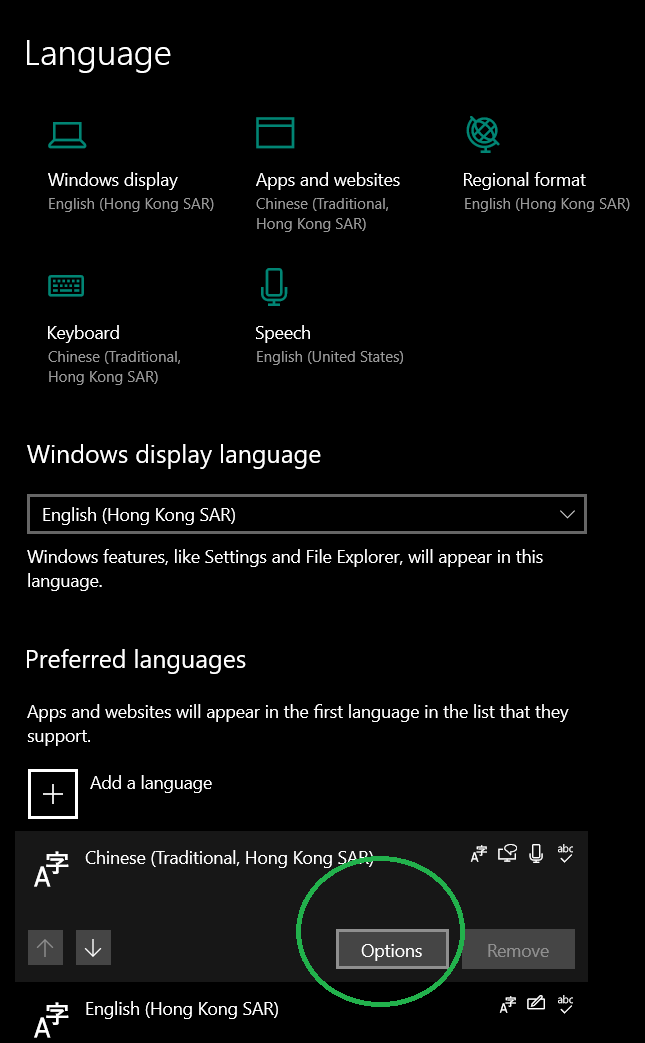Click speech recognition icon on Chinese language row
Image resolution: width=645 pixels, height=1043 pixels.
(536, 853)
